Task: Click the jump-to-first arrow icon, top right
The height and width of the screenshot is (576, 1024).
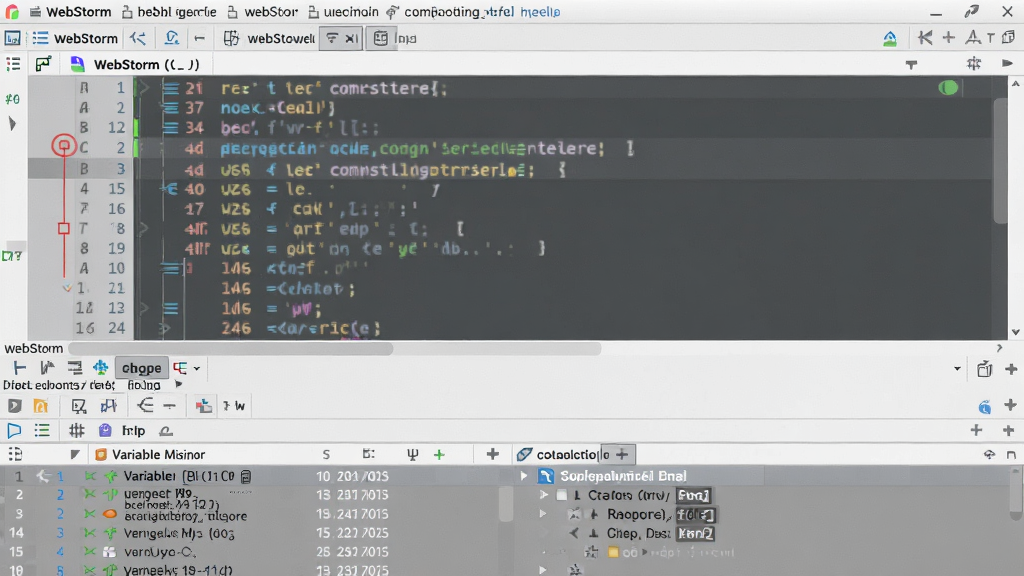Action: (925, 38)
